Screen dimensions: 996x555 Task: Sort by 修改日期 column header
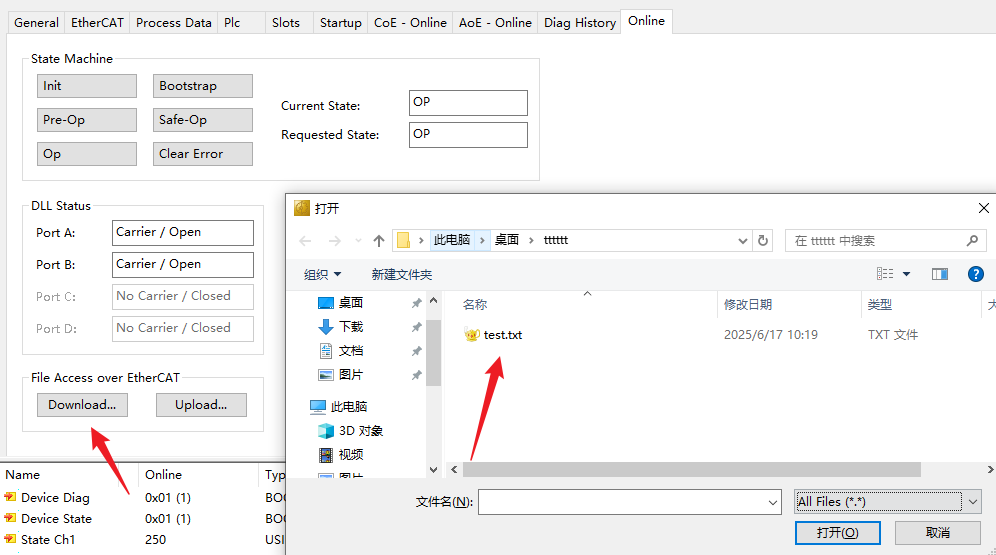[x=748, y=305]
